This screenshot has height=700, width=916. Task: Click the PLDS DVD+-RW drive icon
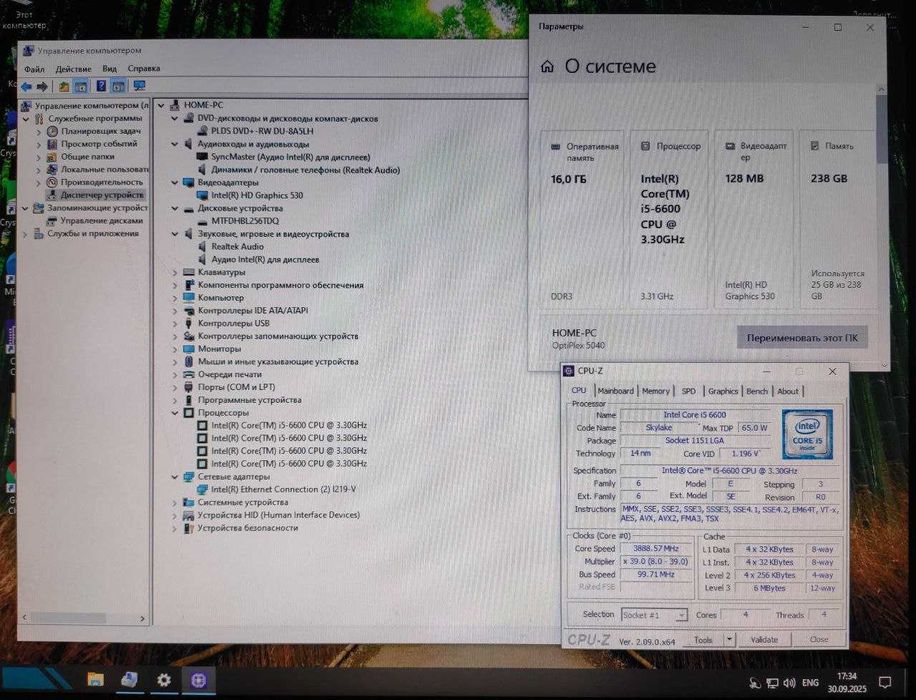(x=203, y=131)
